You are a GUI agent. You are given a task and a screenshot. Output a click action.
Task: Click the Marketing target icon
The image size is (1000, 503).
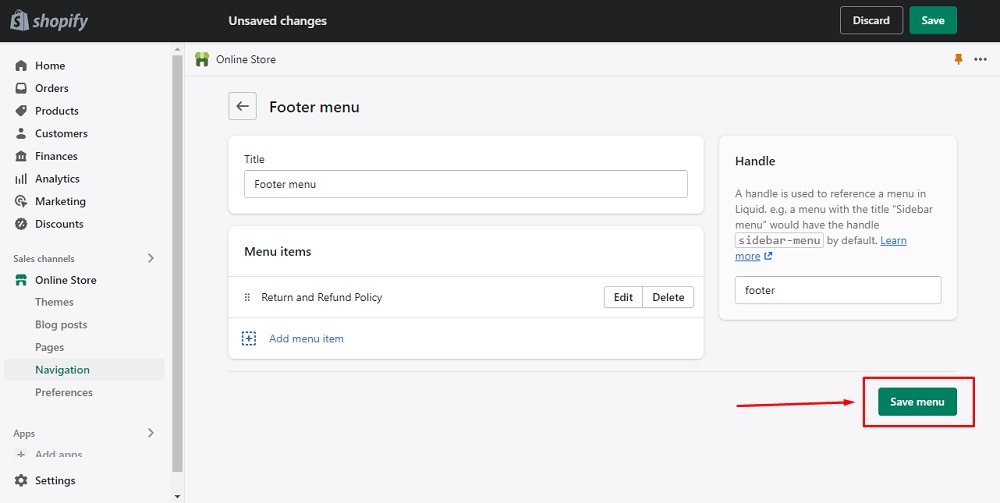pyautogui.click(x=21, y=201)
